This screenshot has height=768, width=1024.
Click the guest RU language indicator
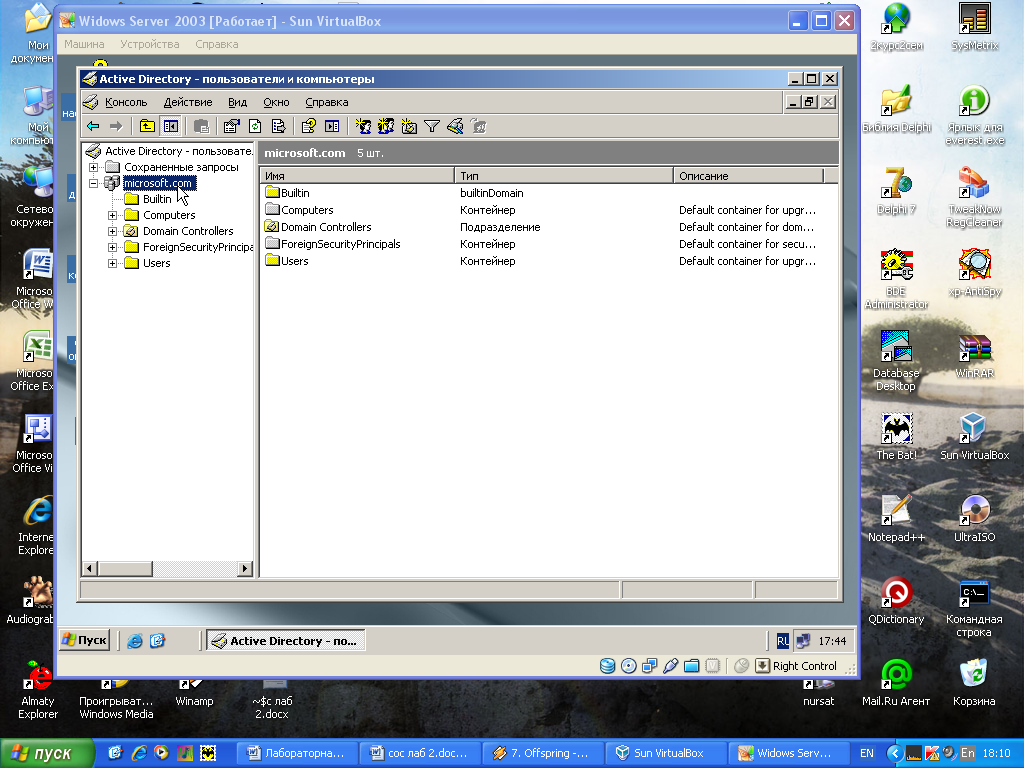tap(782, 641)
